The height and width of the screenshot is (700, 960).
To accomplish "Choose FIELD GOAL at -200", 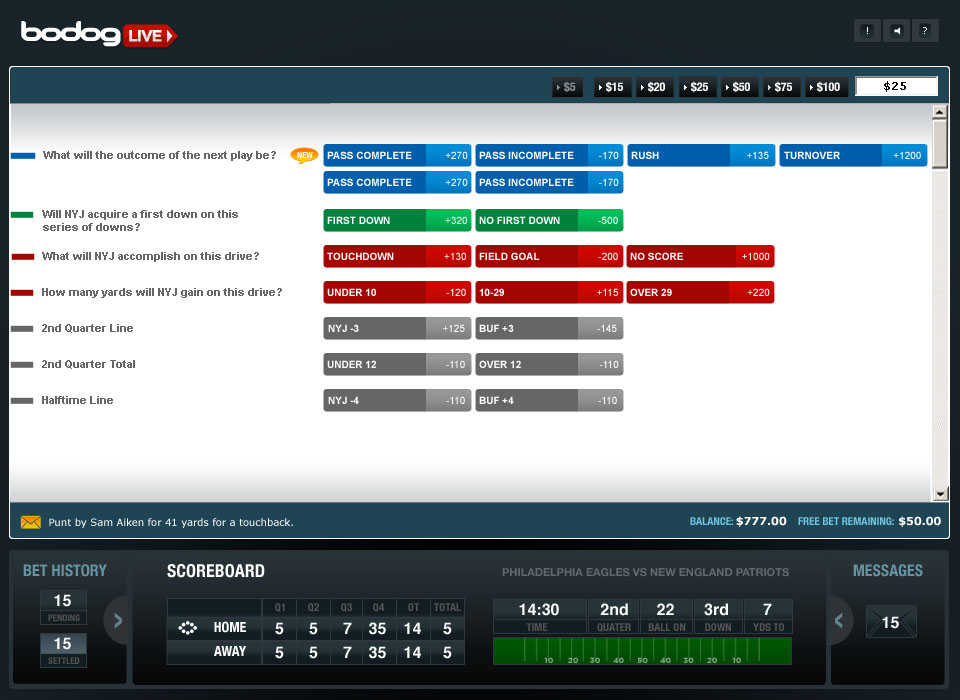I will click(549, 257).
